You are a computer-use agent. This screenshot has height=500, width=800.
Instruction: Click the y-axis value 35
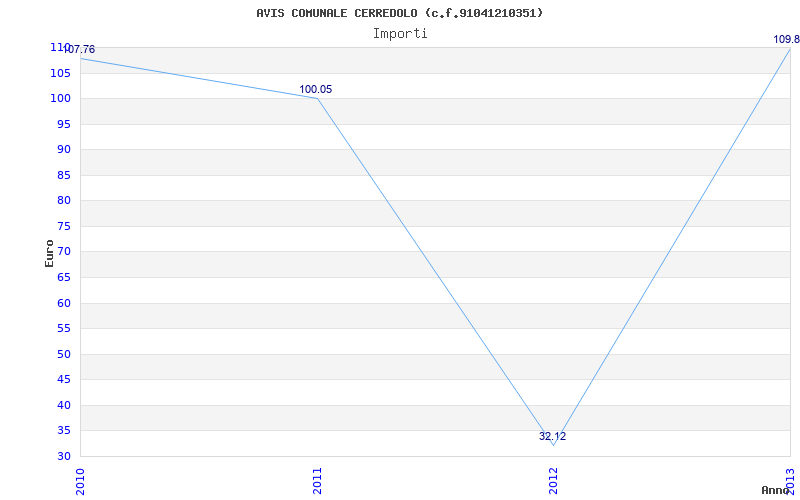coord(63,431)
